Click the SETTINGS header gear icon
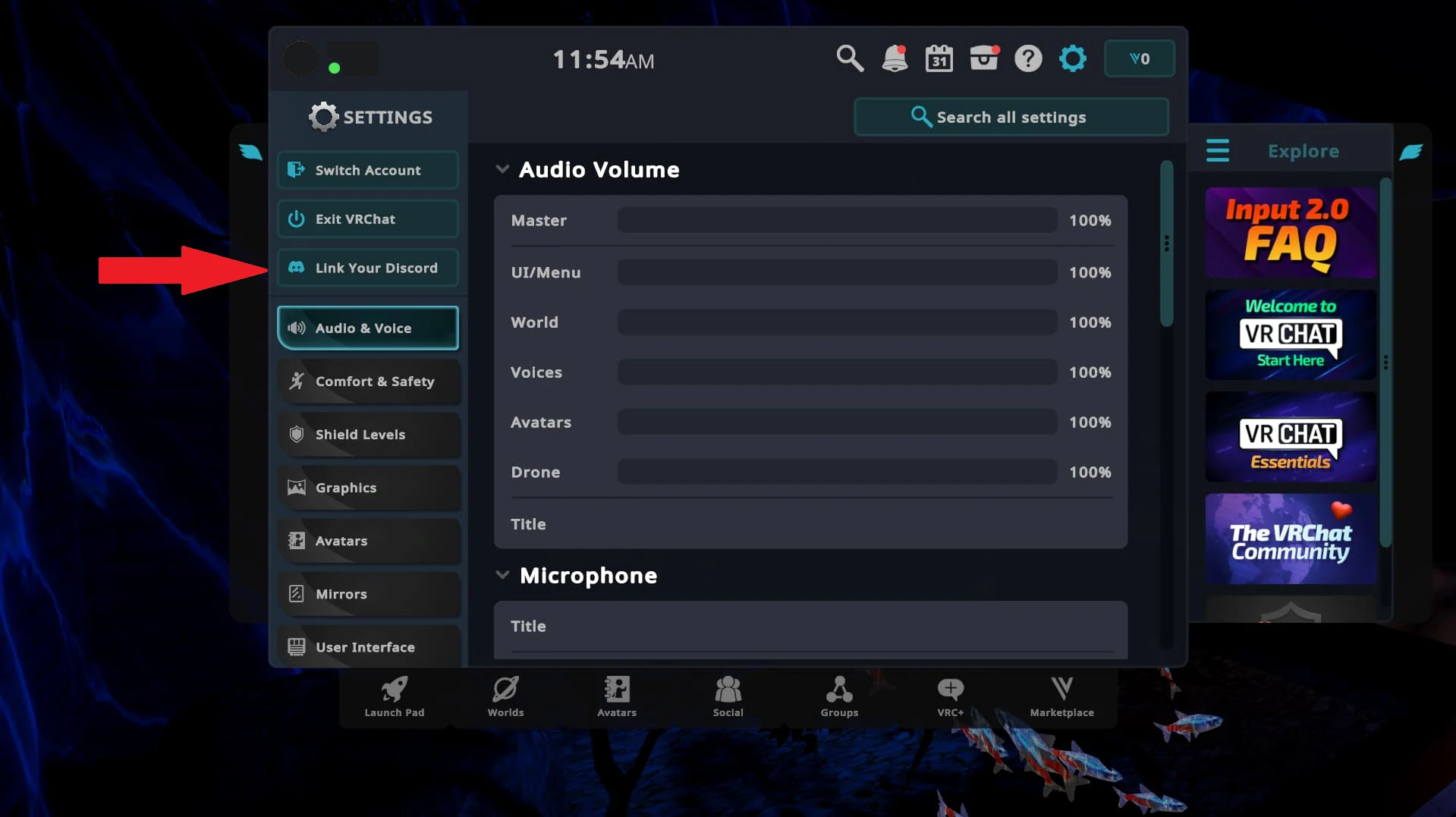The width and height of the screenshot is (1456, 817). (x=323, y=117)
